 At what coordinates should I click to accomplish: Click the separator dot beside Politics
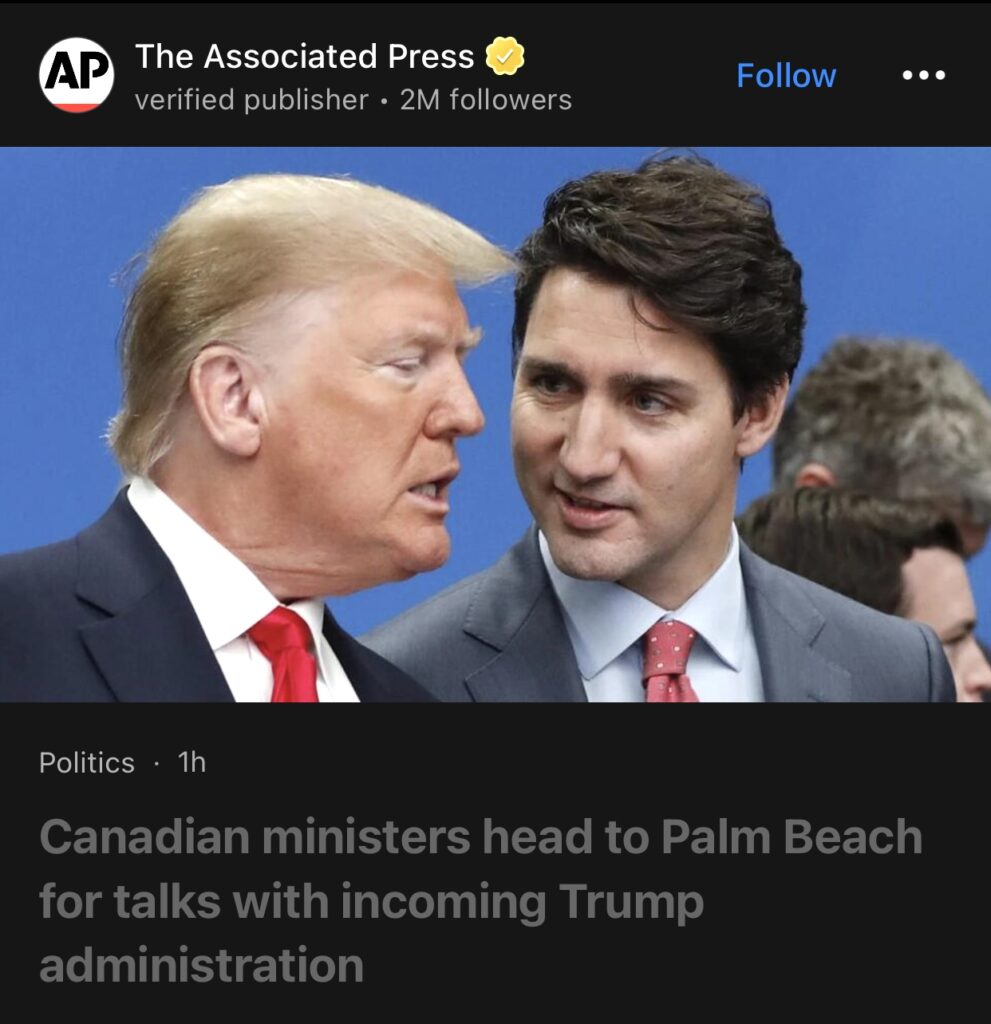[x=156, y=762]
